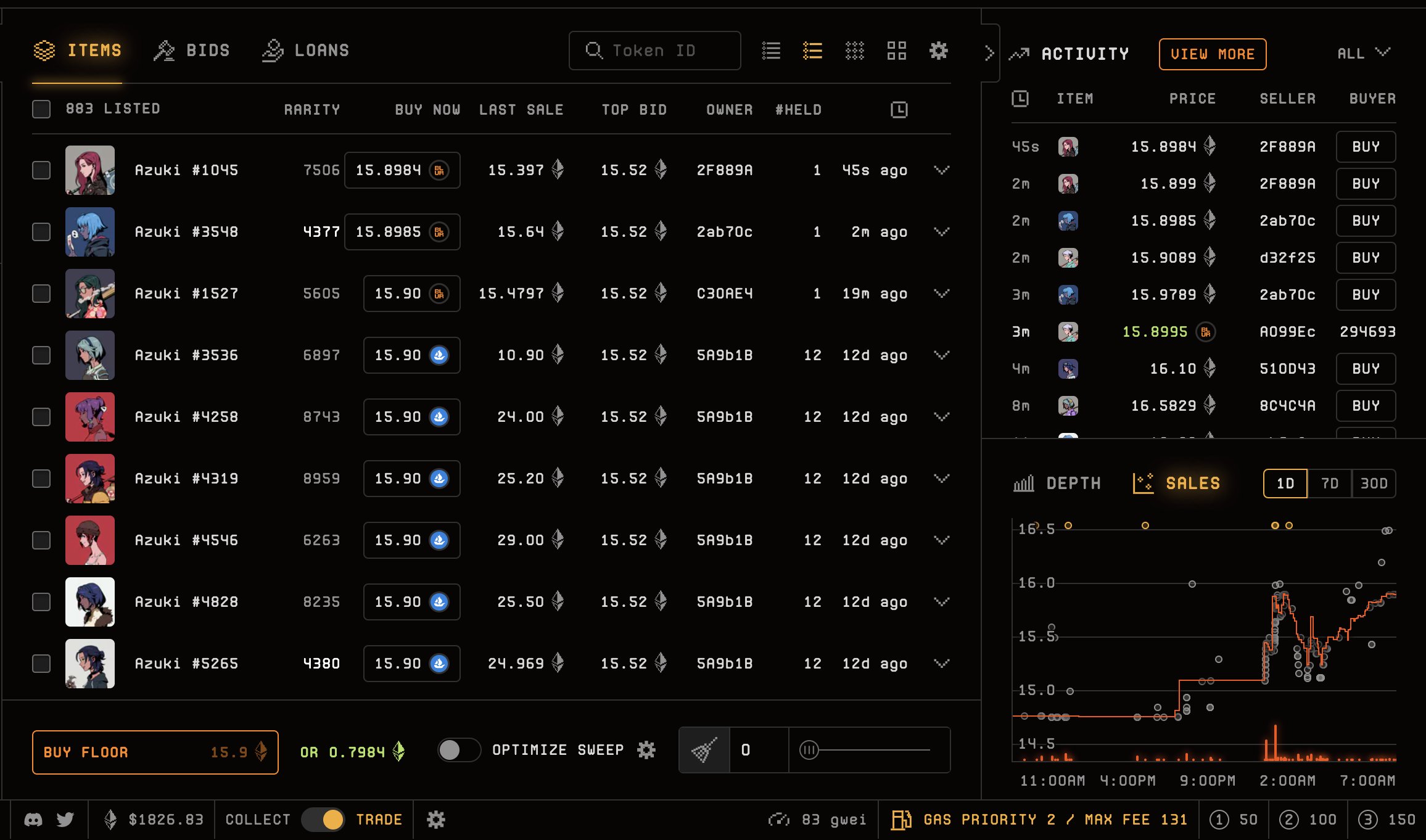Sort by the Top Bid column header
Viewport: 1426px width, 840px height.
pos(634,110)
